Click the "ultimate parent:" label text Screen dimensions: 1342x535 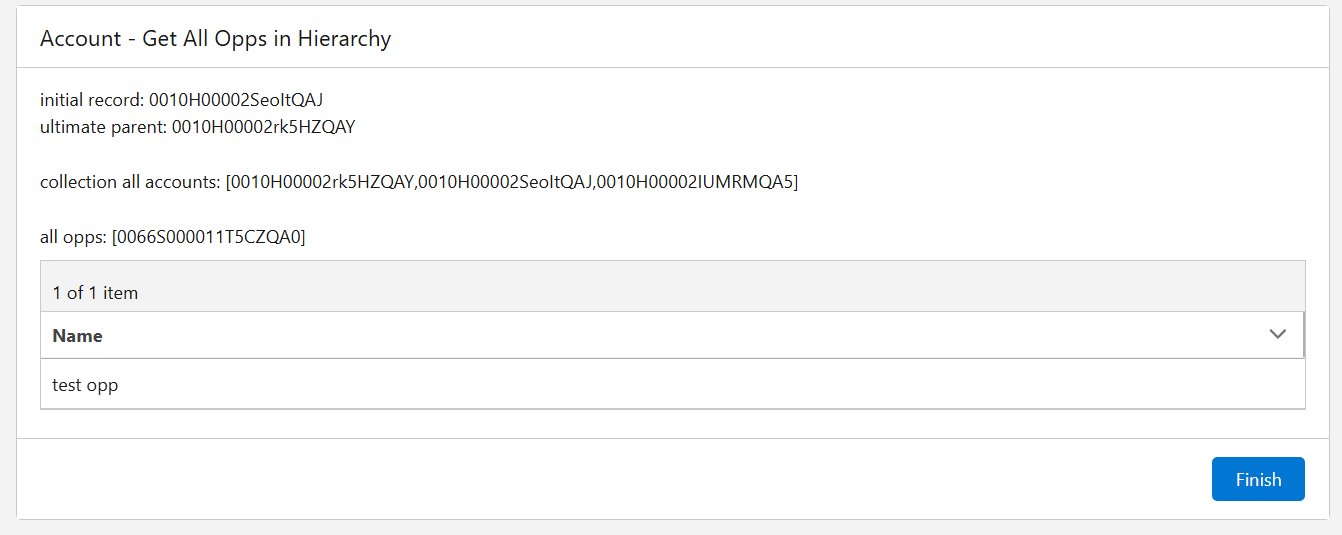pyautogui.click(x=103, y=127)
